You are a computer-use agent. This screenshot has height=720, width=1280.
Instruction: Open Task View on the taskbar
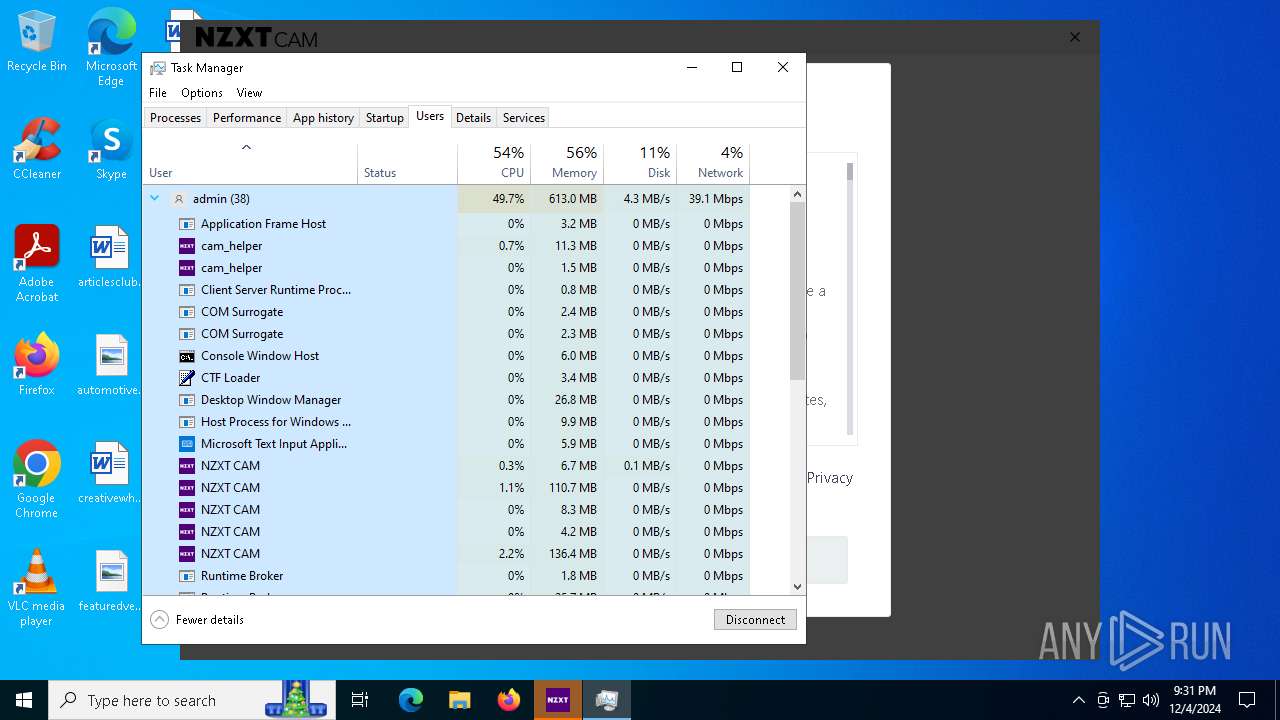(360, 700)
